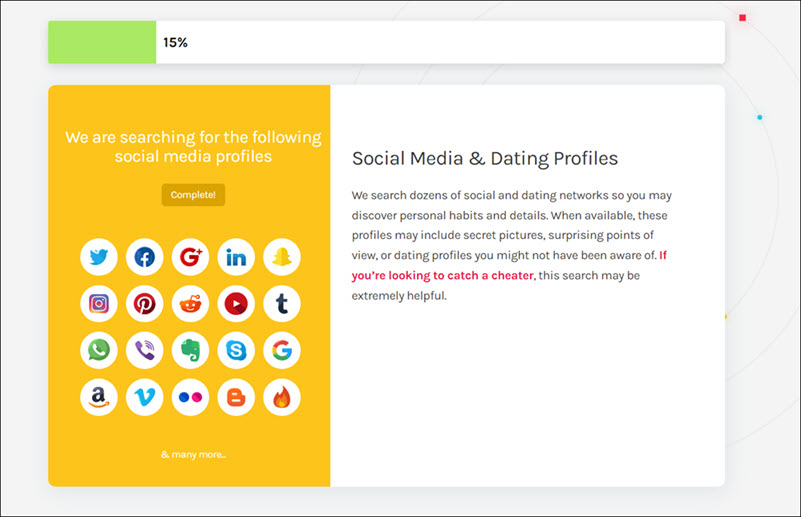Click the green progress bar fill
The image size is (801, 517).
coord(102,42)
